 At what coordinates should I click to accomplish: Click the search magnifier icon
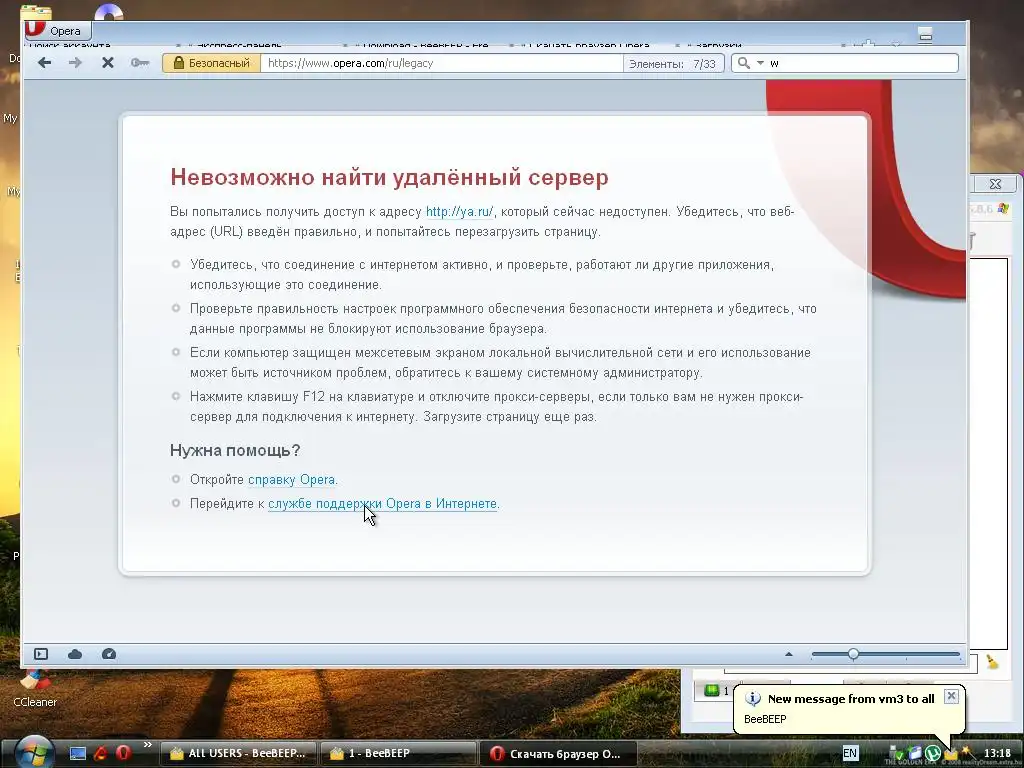click(743, 63)
